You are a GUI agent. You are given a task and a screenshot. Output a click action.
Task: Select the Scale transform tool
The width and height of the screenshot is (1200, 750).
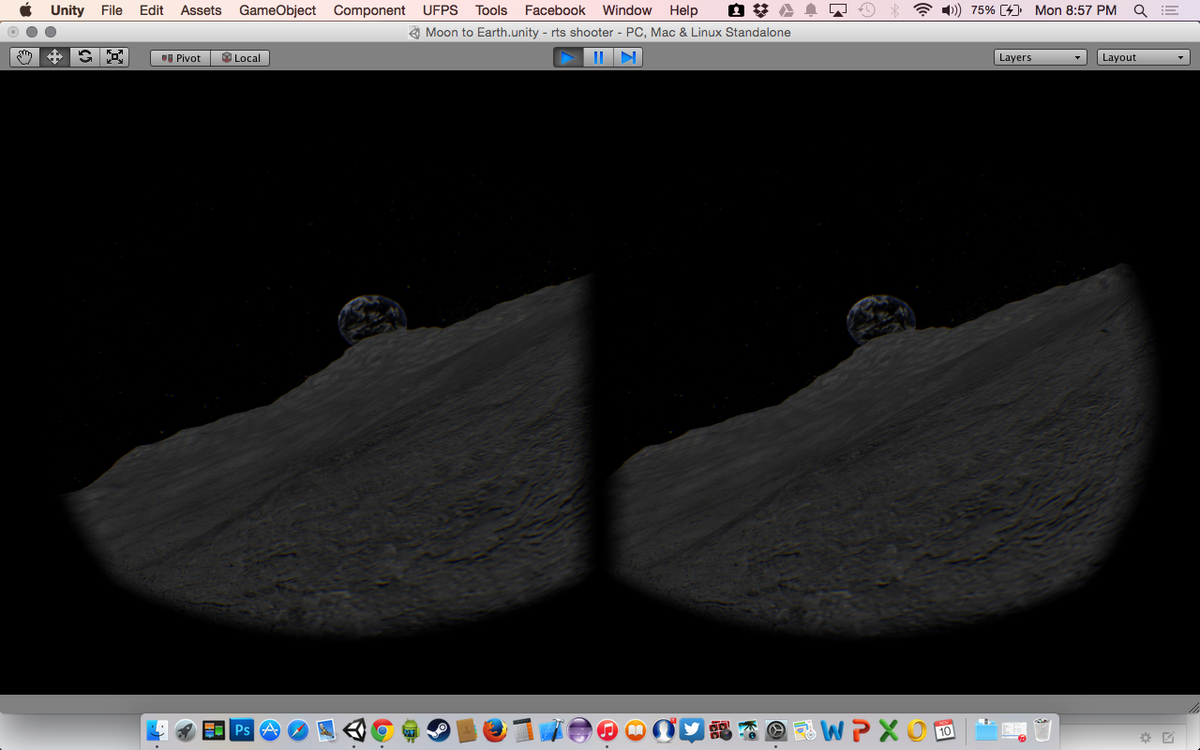pyautogui.click(x=115, y=58)
